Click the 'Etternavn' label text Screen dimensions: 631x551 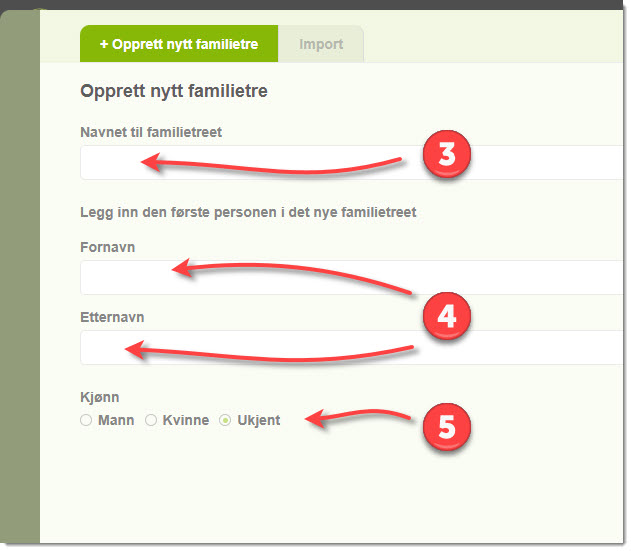112,317
